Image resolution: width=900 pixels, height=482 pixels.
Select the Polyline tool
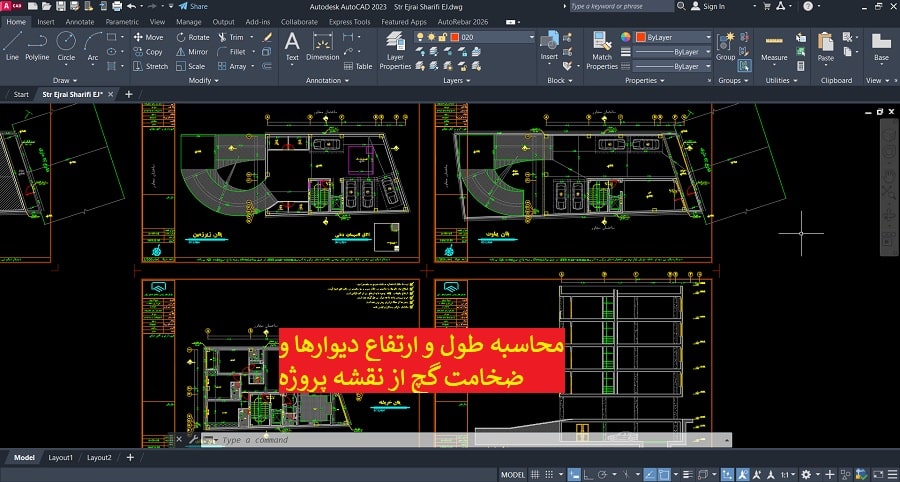[37, 46]
